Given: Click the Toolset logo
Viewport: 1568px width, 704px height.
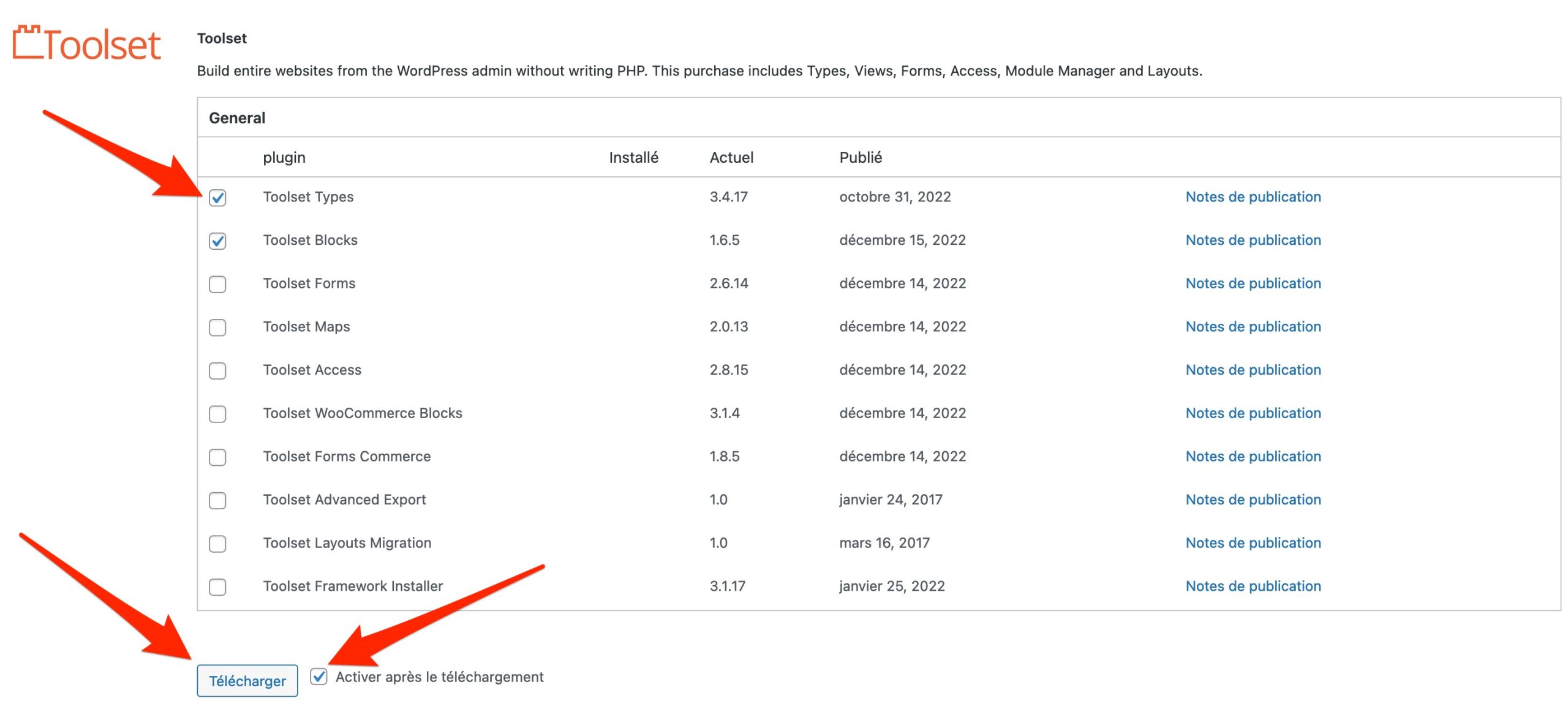Looking at the screenshot, I should click(86, 43).
